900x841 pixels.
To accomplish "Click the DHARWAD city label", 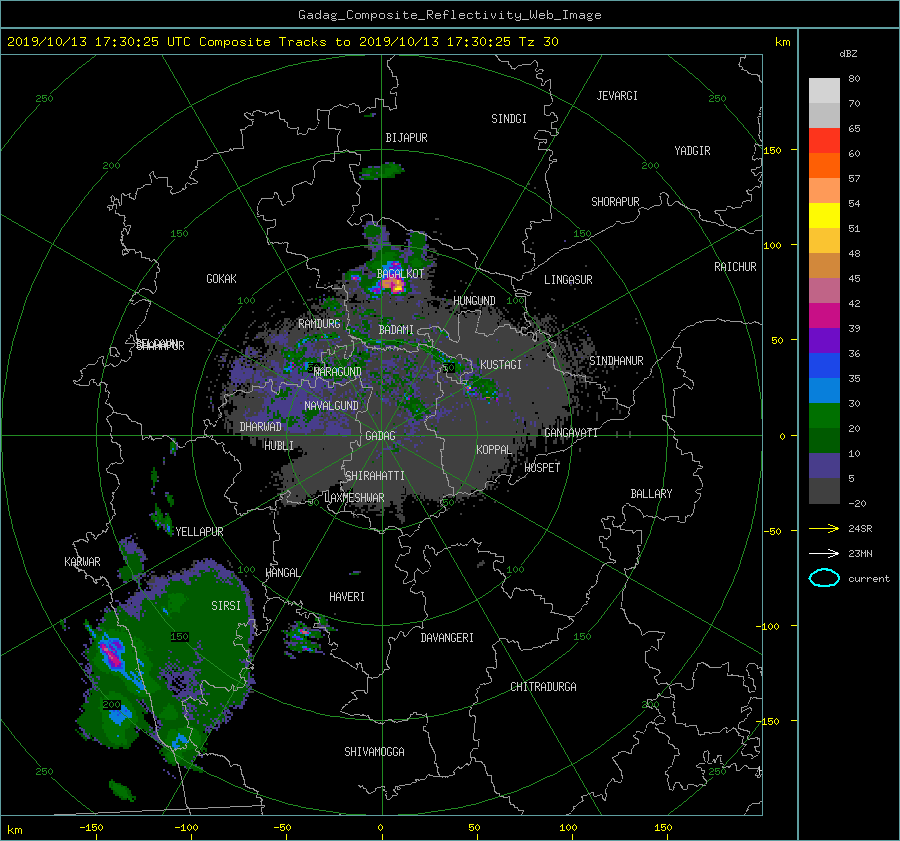I will [261, 427].
